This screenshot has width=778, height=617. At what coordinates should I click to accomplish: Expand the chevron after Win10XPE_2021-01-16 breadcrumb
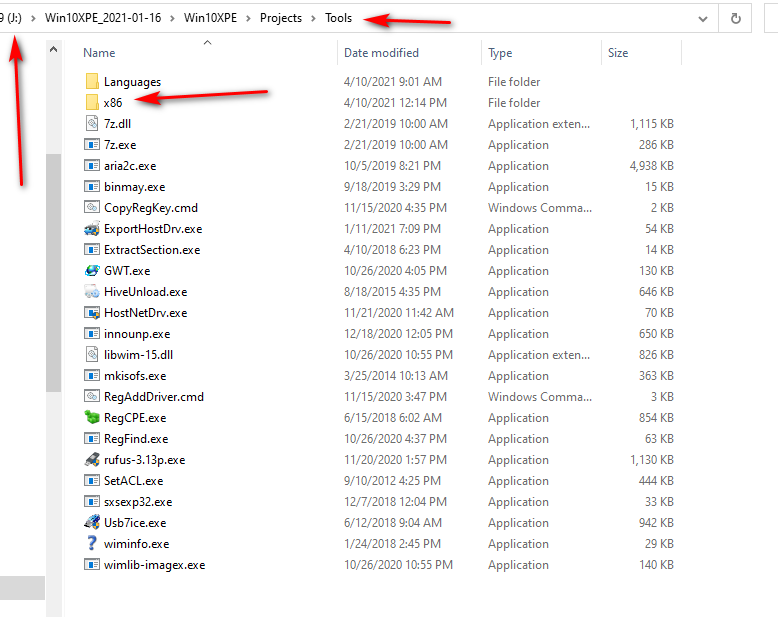point(172,18)
